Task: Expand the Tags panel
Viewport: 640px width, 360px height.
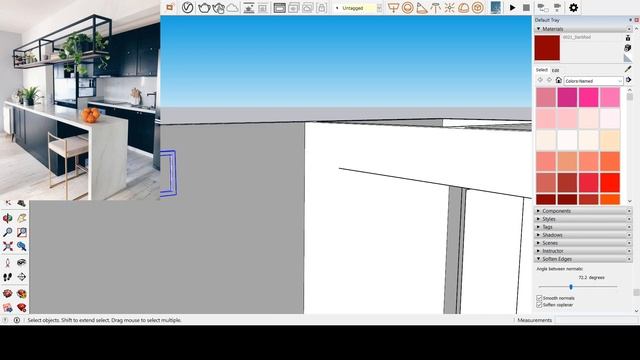Action: click(583, 227)
